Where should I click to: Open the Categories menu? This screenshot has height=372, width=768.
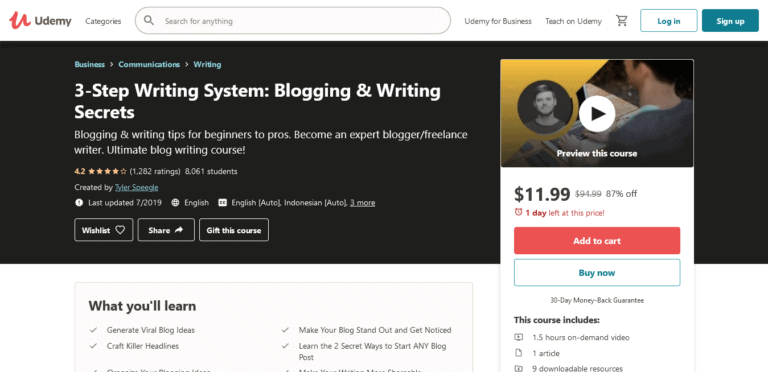pos(103,21)
